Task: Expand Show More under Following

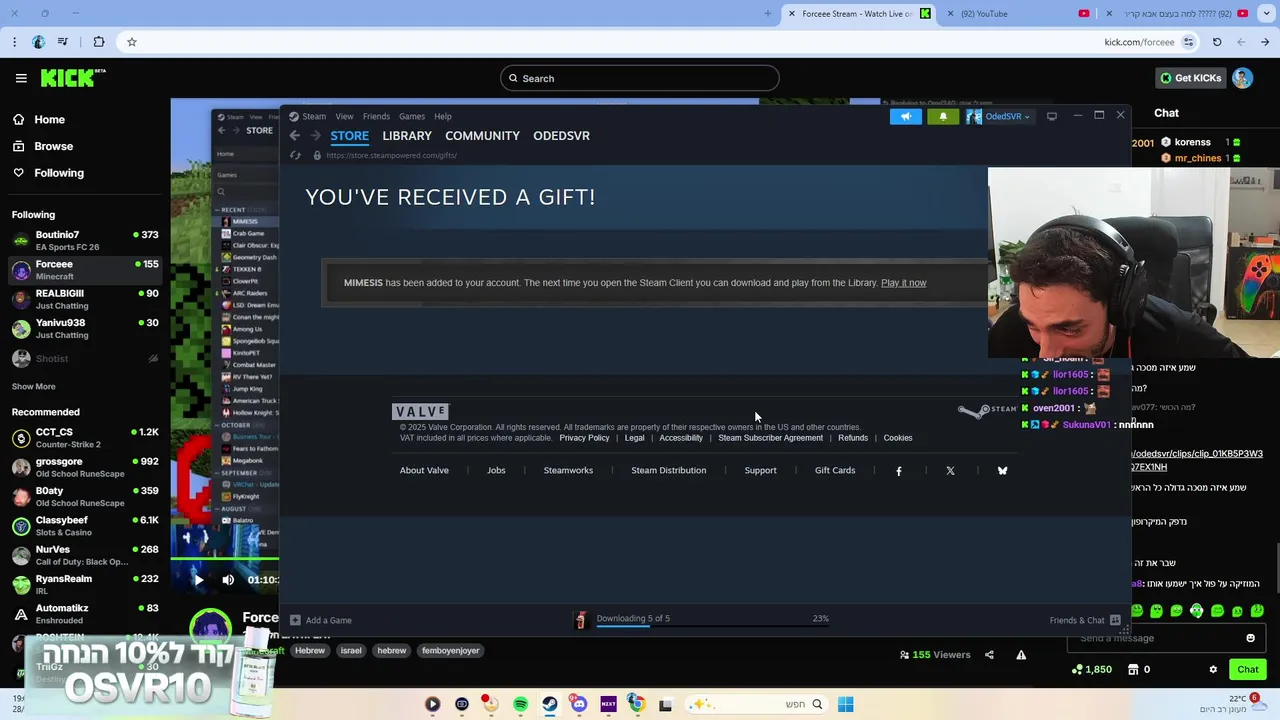Action: [x=34, y=386]
